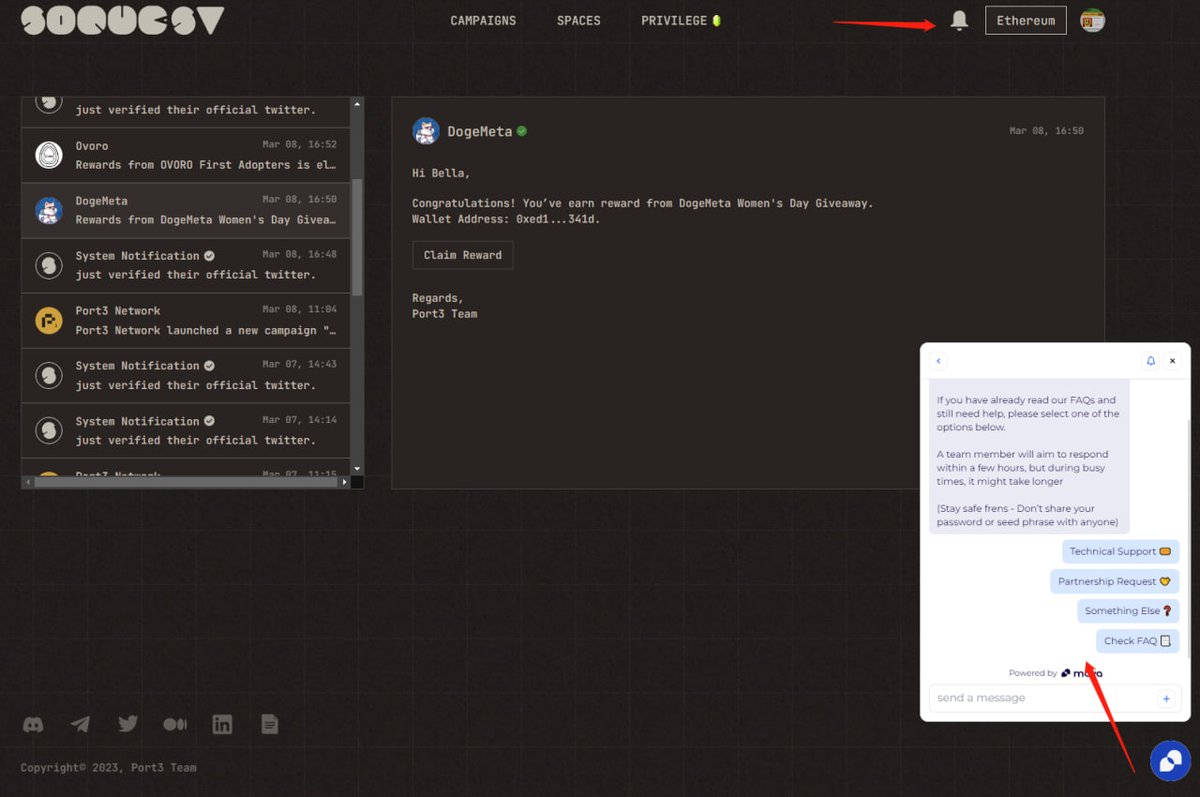This screenshot has height=797, width=1200.
Task: Click the 'Hi Bella,' greeting text
Action: coord(441,173)
